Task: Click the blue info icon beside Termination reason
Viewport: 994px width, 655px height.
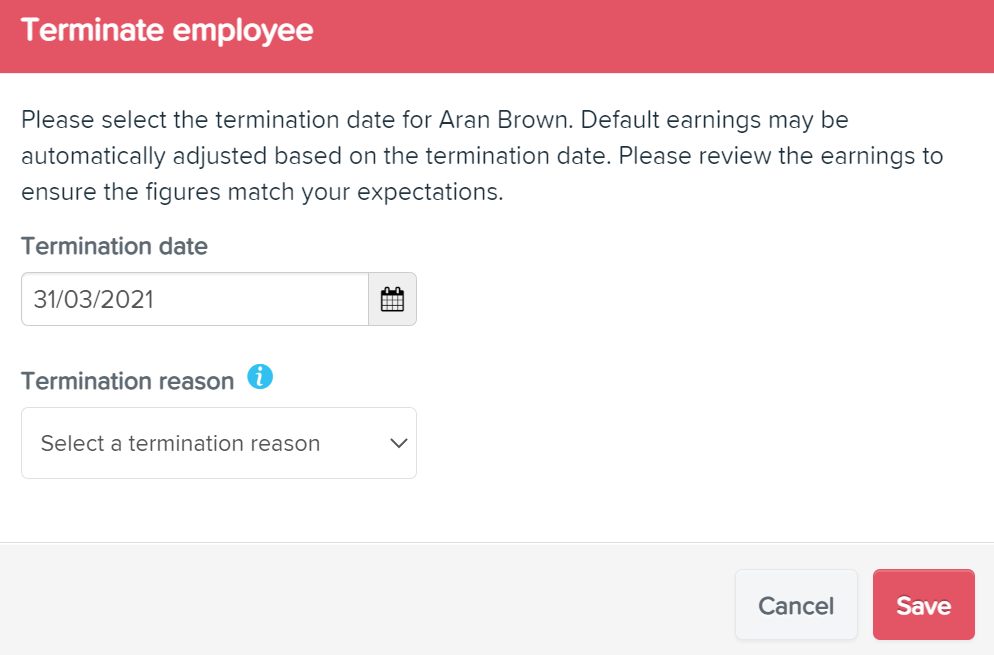Action: tap(260, 377)
